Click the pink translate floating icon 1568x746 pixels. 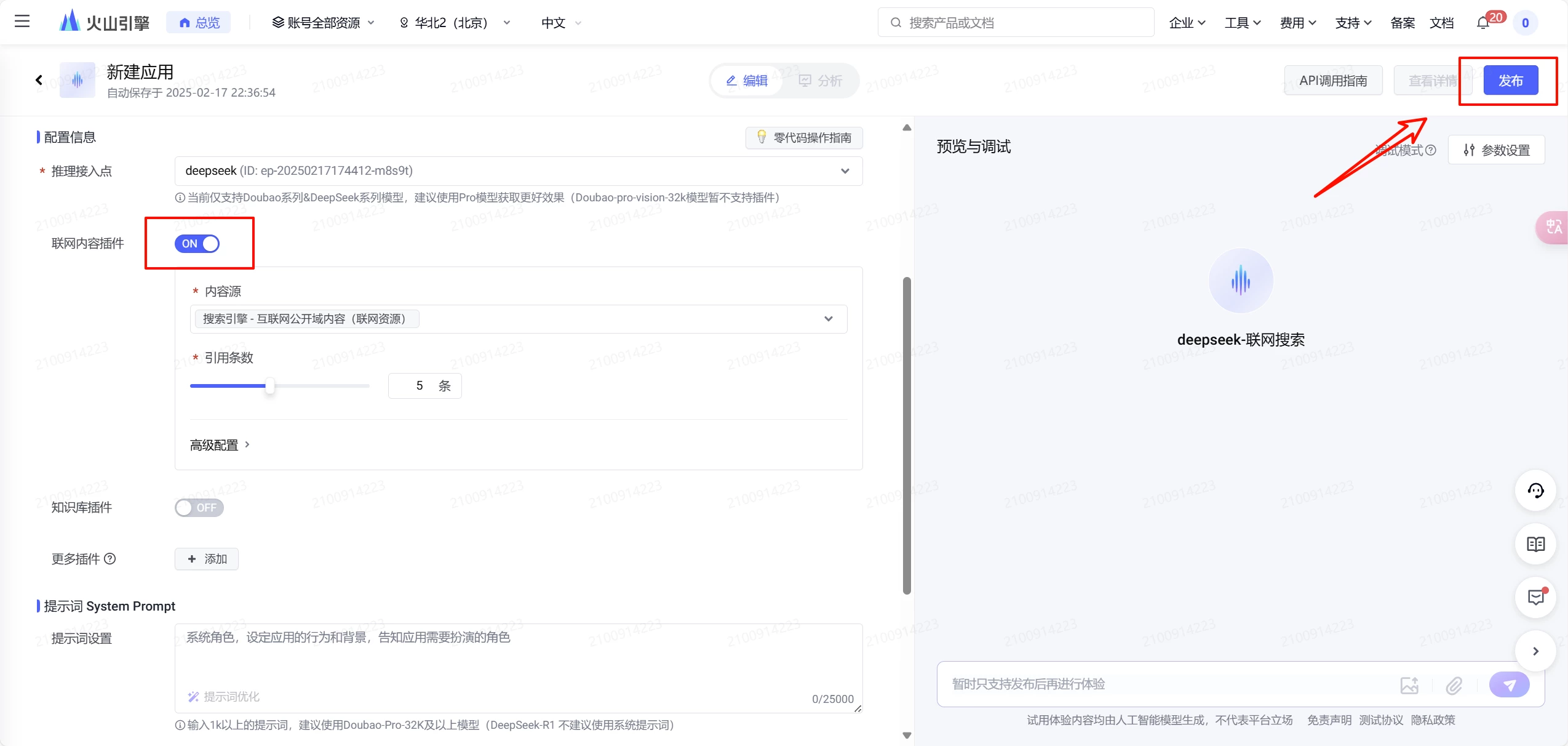tap(1553, 227)
